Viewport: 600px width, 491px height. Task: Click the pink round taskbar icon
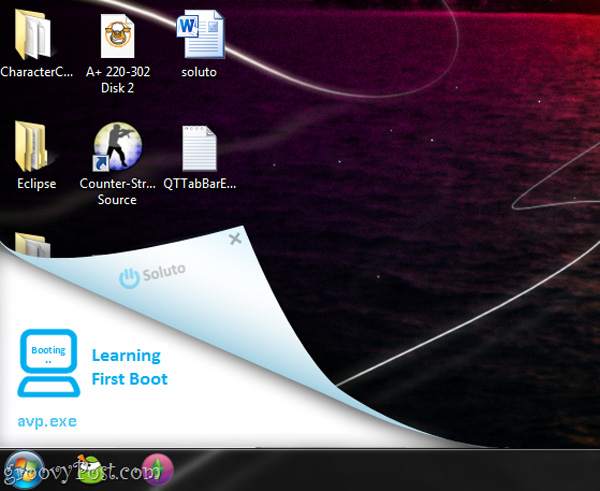pos(157,470)
